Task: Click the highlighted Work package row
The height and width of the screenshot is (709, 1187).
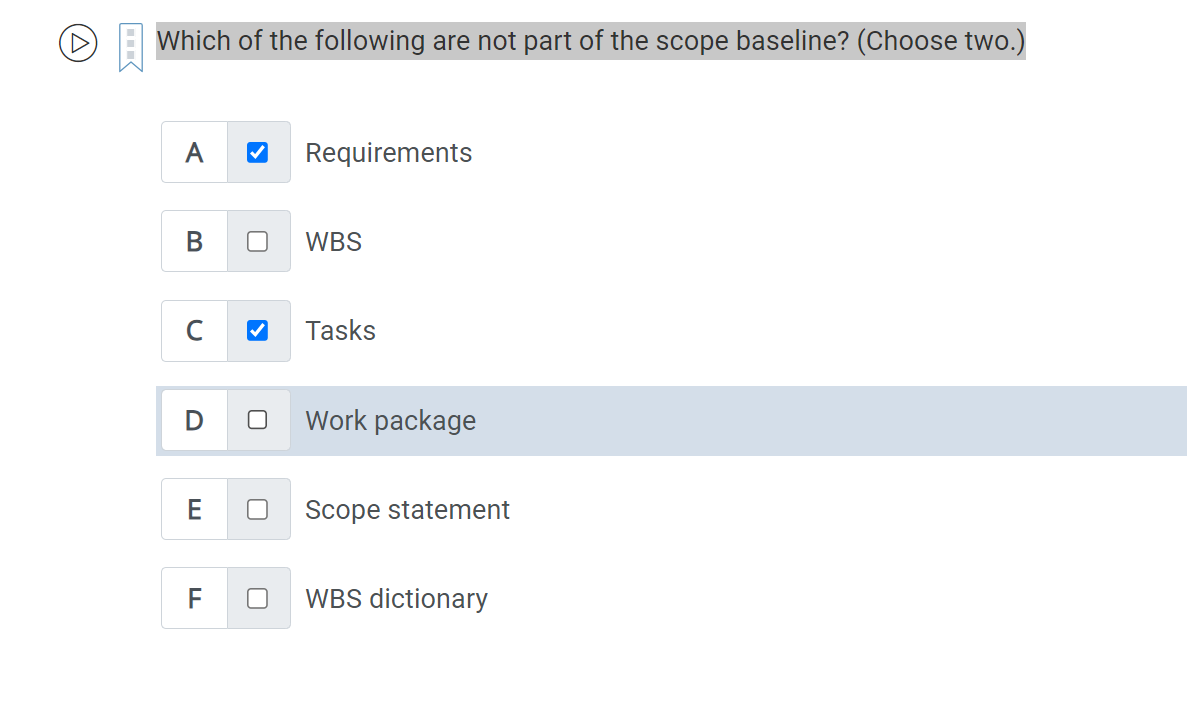Action: [671, 421]
